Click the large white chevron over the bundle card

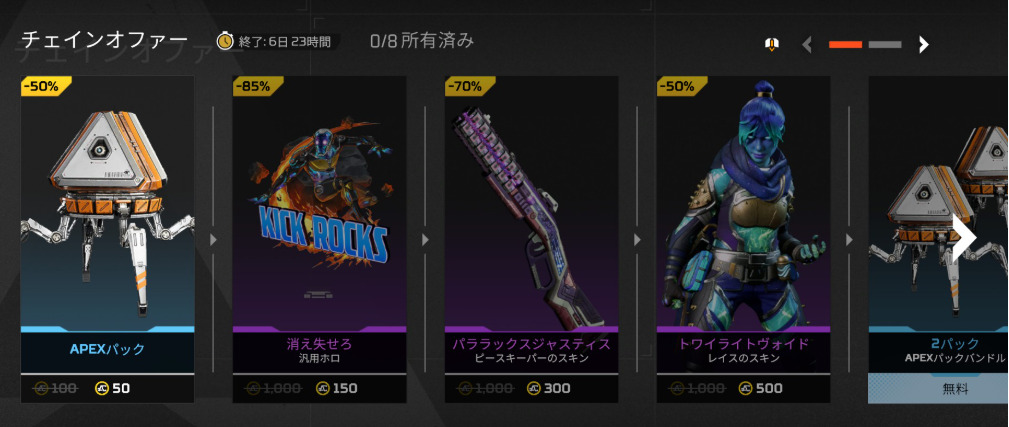coord(965,238)
